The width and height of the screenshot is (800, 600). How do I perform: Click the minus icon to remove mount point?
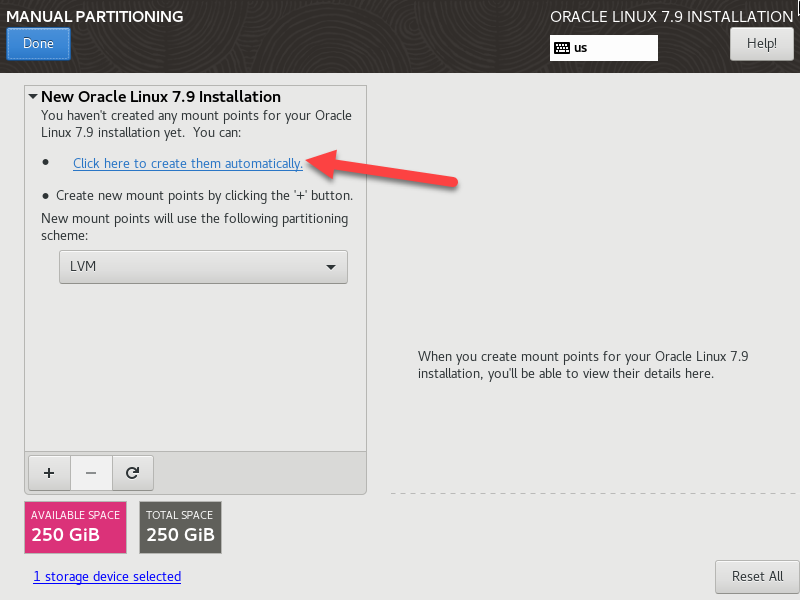(x=91, y=472)
